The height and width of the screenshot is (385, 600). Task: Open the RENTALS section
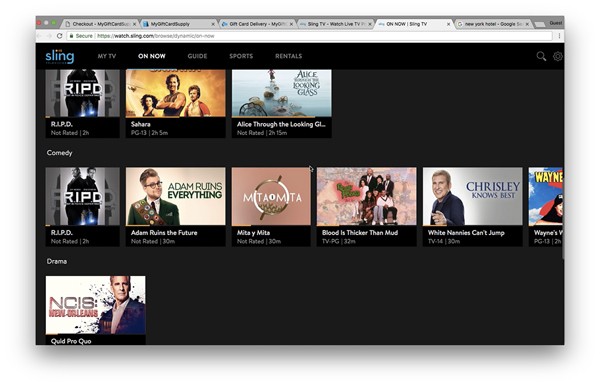coord(289,56)
